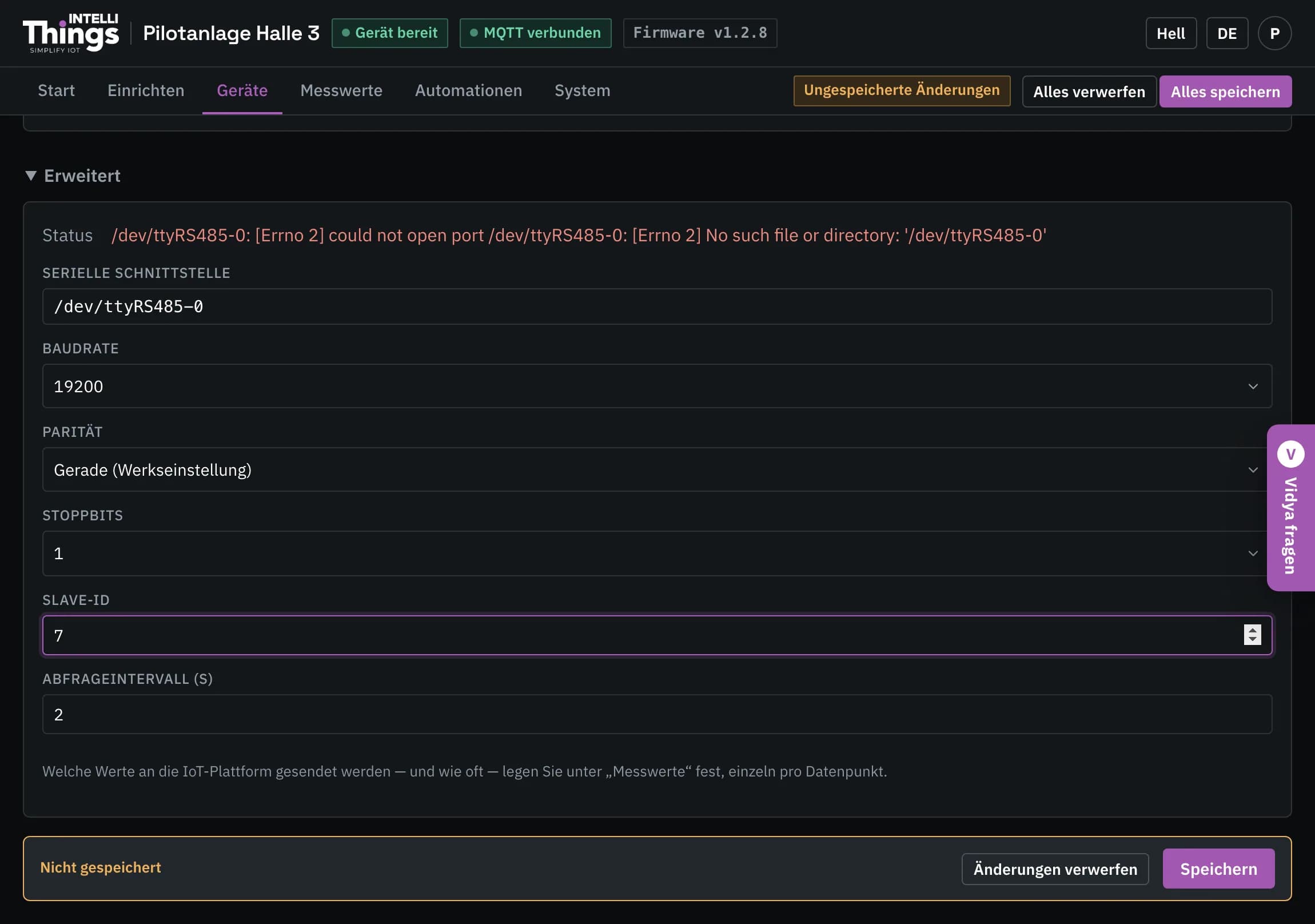
Task: Select the Geräte tab
Action: (x=242, y=90)
